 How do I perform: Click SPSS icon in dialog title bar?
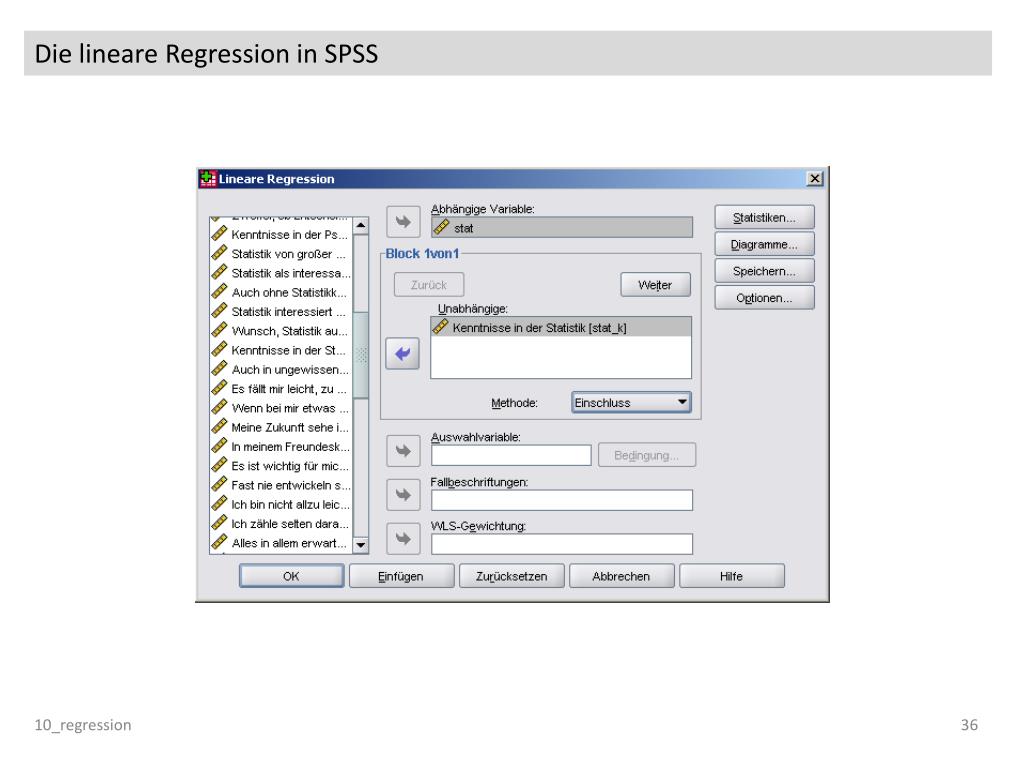(x=208, y=178)
